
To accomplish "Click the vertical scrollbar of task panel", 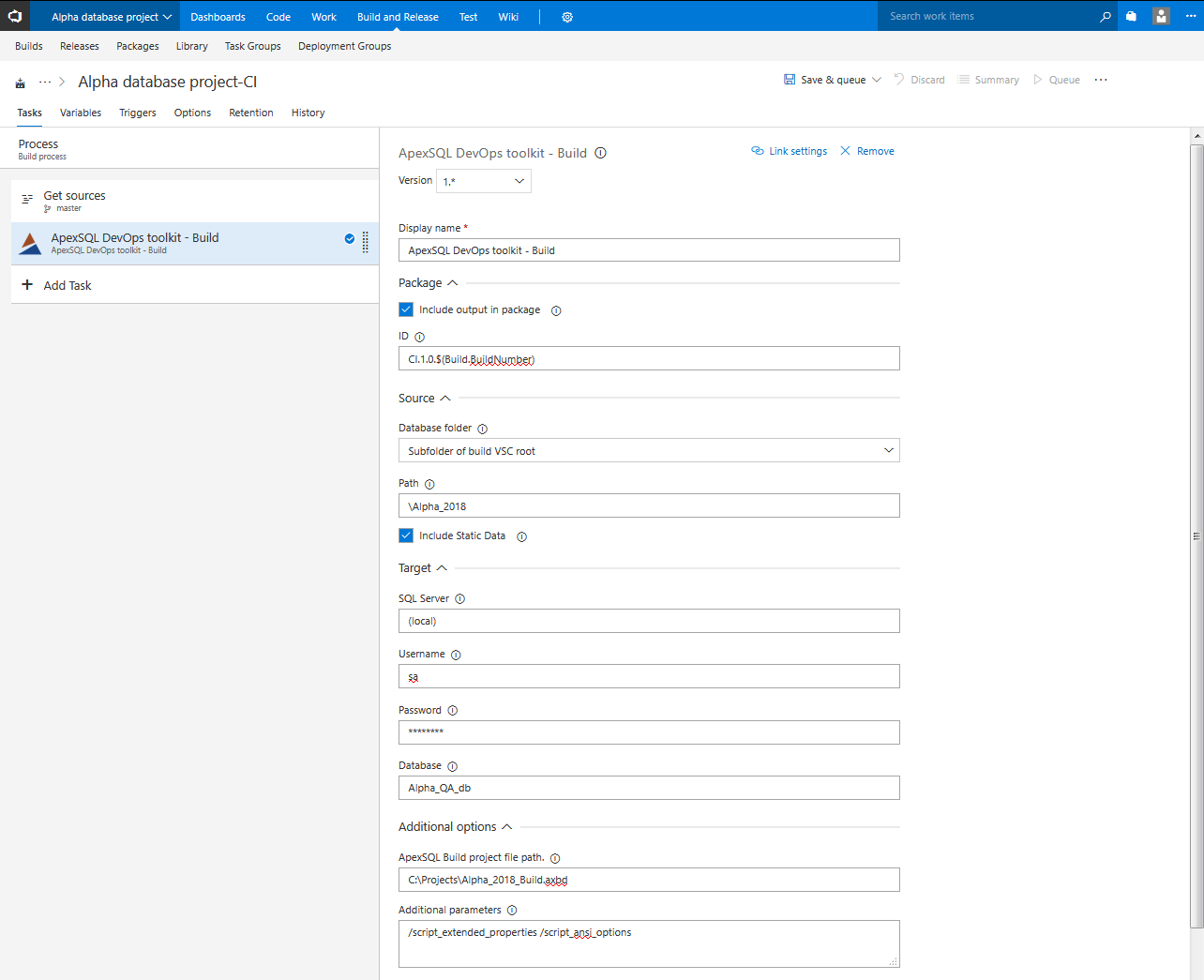I will 1196,535.
